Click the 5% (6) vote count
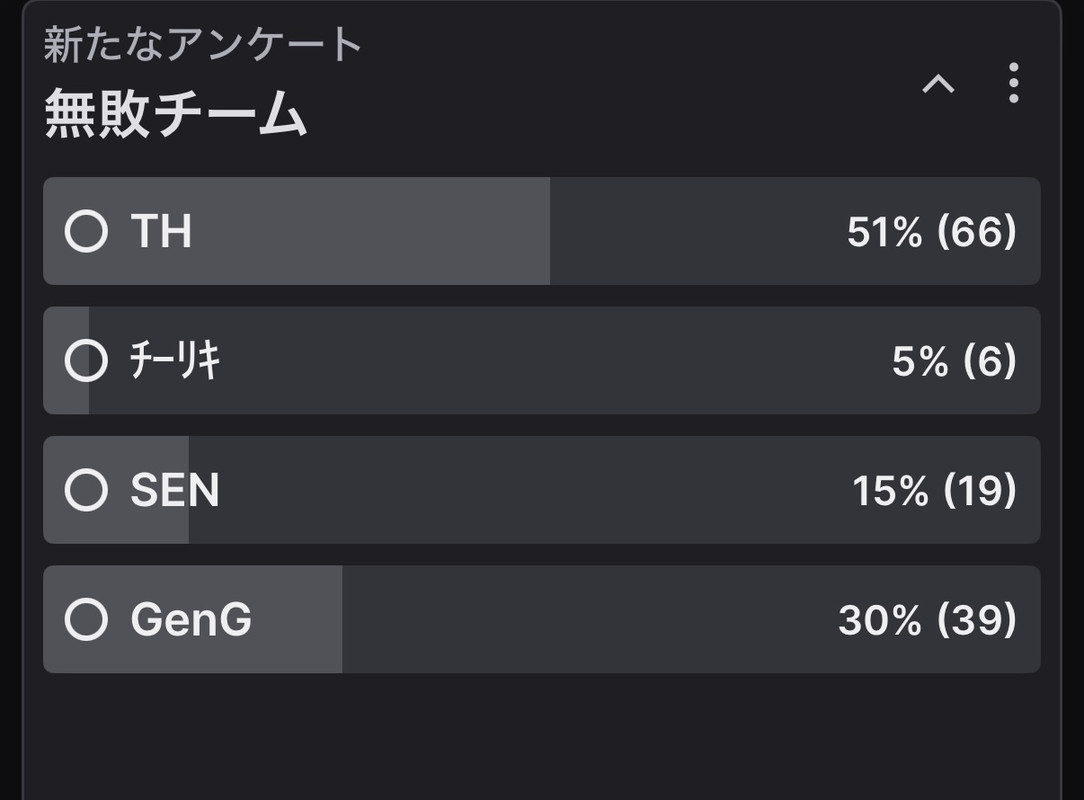 point(953,360)
